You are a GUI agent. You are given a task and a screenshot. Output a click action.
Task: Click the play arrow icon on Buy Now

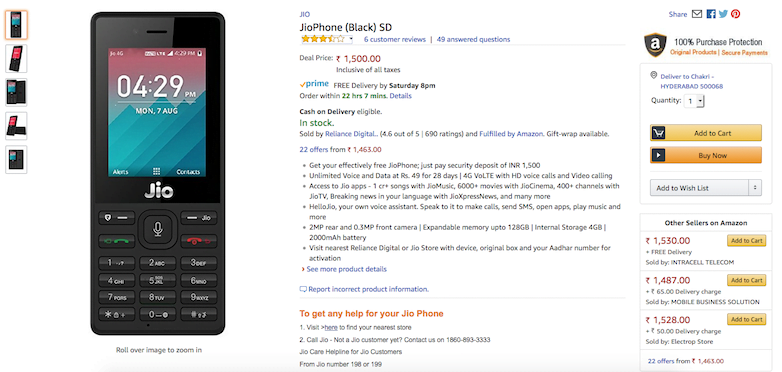pos(658,156)
